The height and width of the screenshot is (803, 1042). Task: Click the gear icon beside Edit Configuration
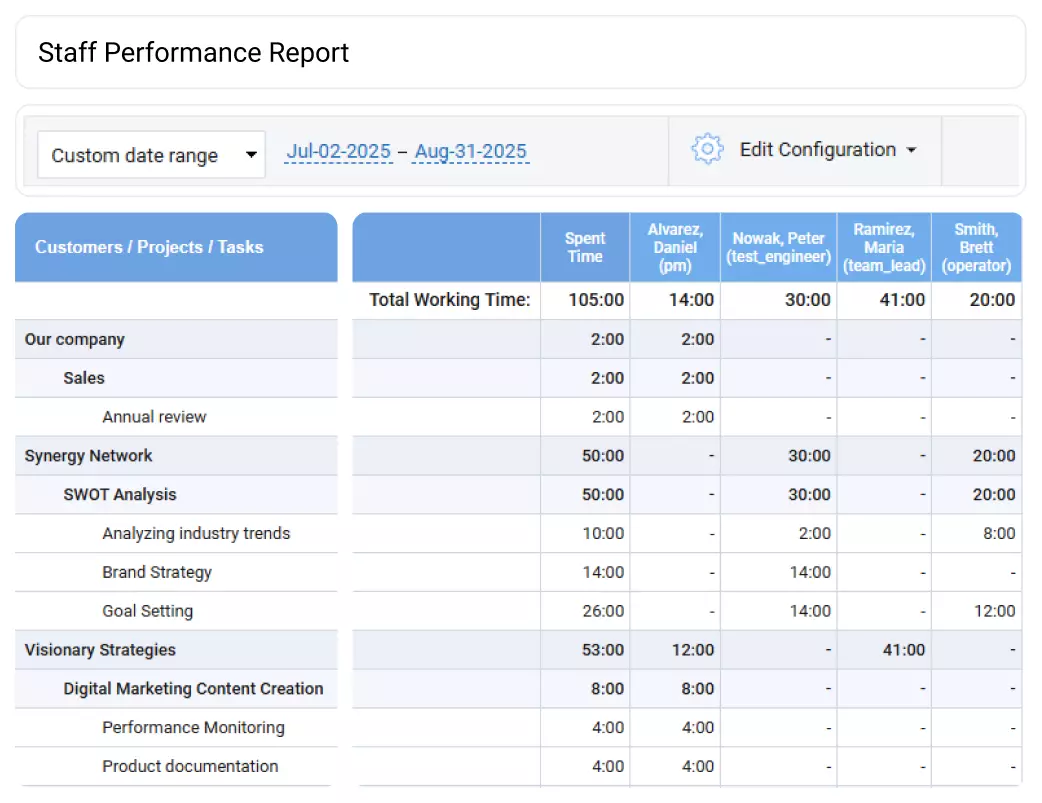tap(707, 149)
